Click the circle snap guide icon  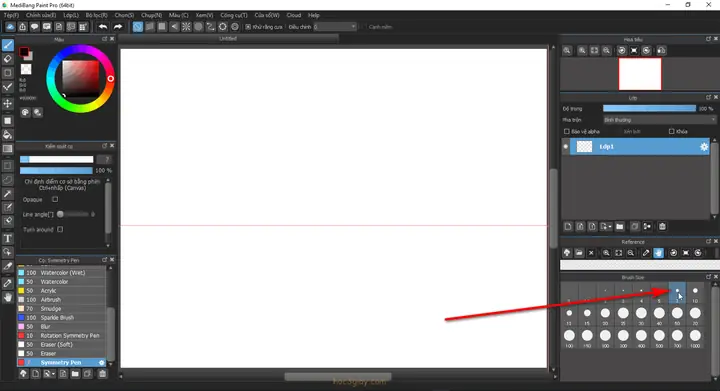(198, 27)
